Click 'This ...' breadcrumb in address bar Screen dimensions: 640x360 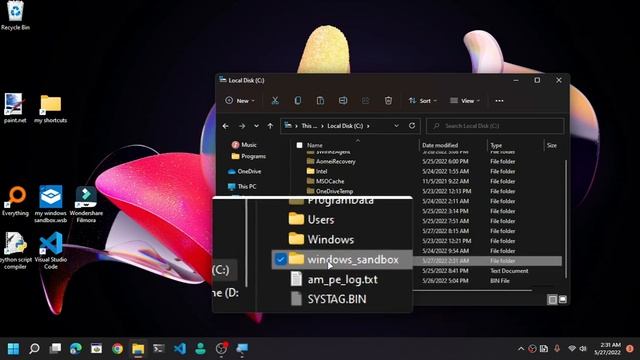pos(309,126)
